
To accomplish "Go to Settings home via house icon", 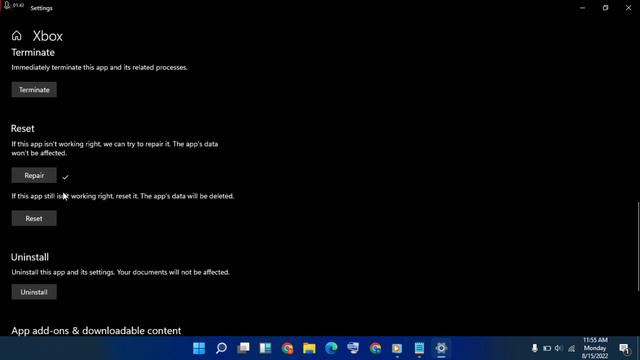I will 16,36.
